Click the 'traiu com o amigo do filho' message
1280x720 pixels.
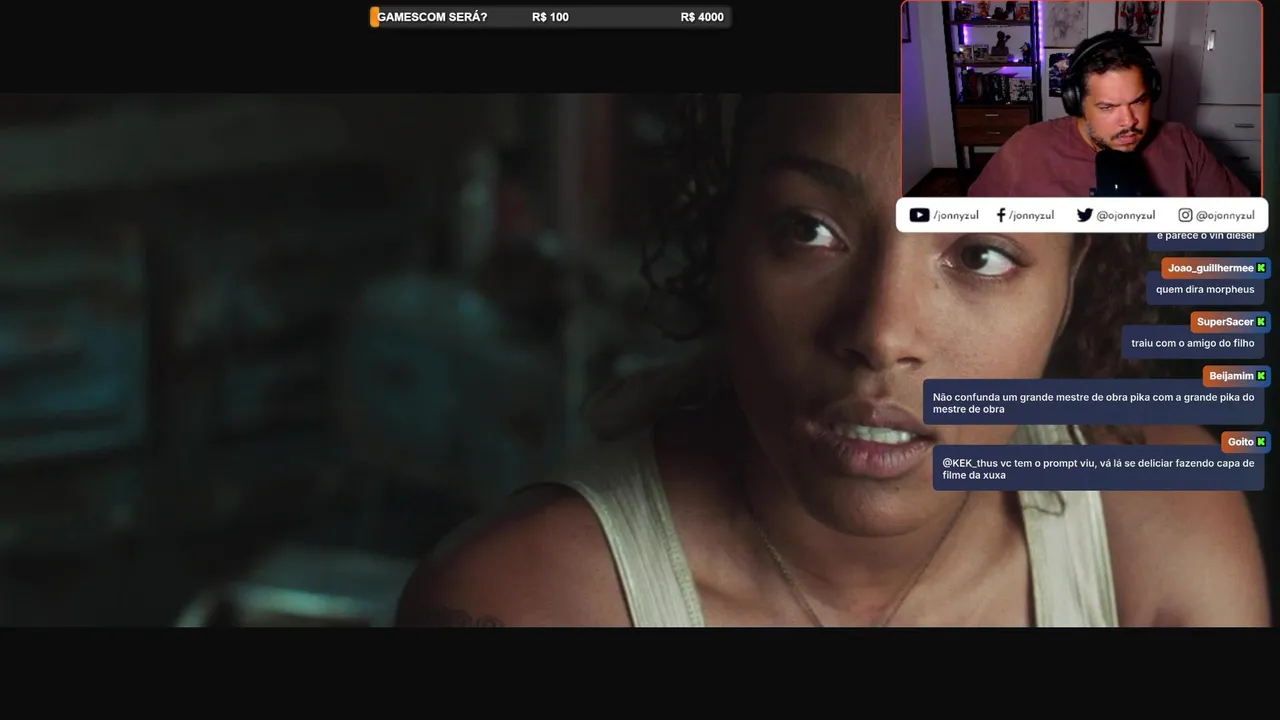(1193, 343)
